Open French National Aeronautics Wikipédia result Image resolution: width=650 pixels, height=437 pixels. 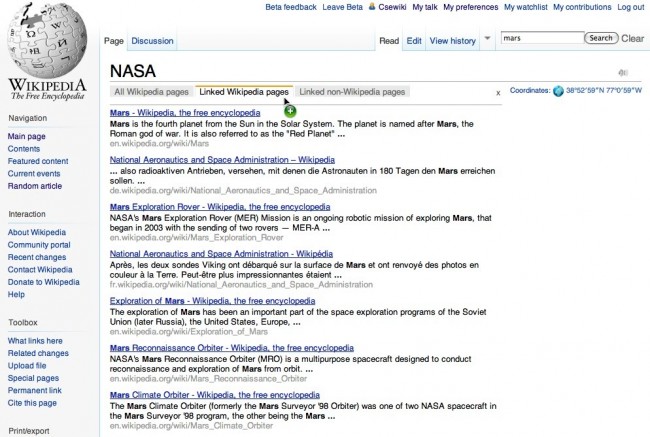pyautogui.click(x=221, y=254)
